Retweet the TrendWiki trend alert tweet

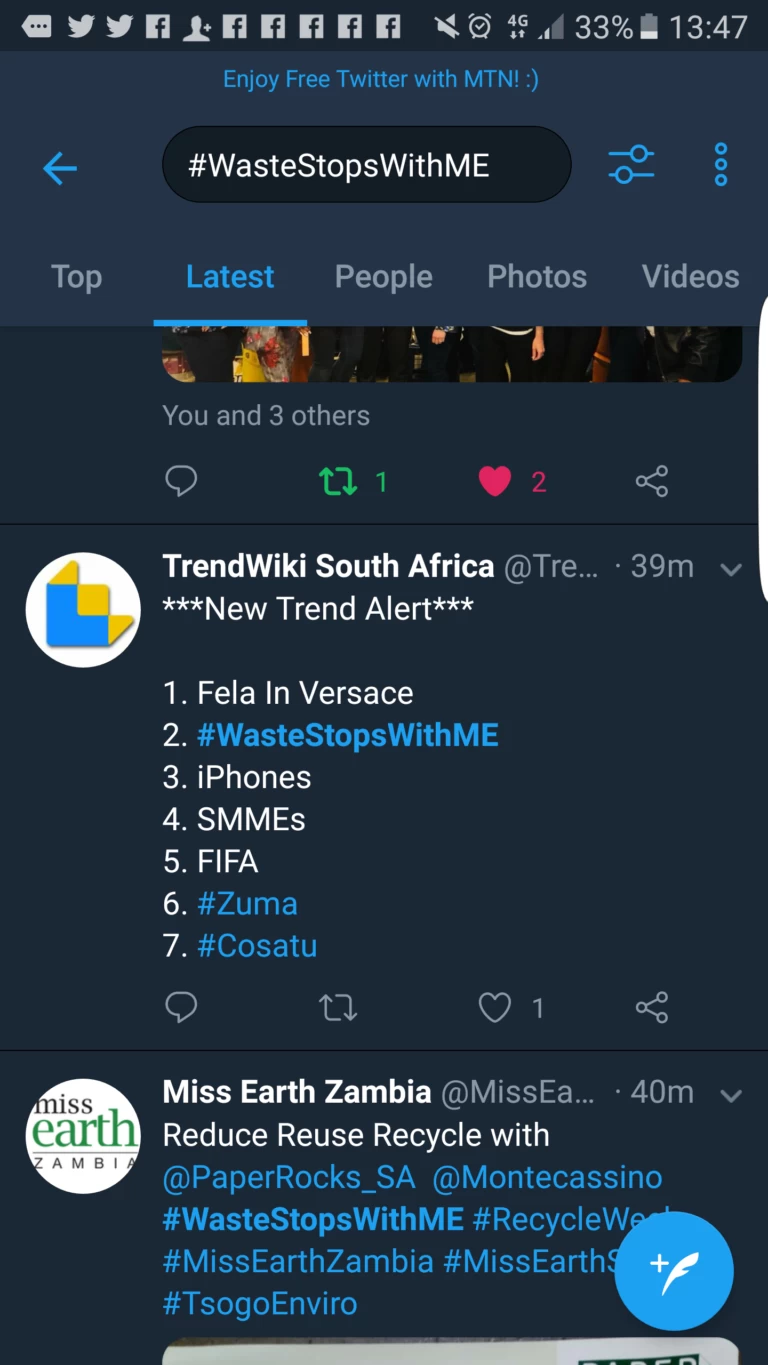[338, 1007]
